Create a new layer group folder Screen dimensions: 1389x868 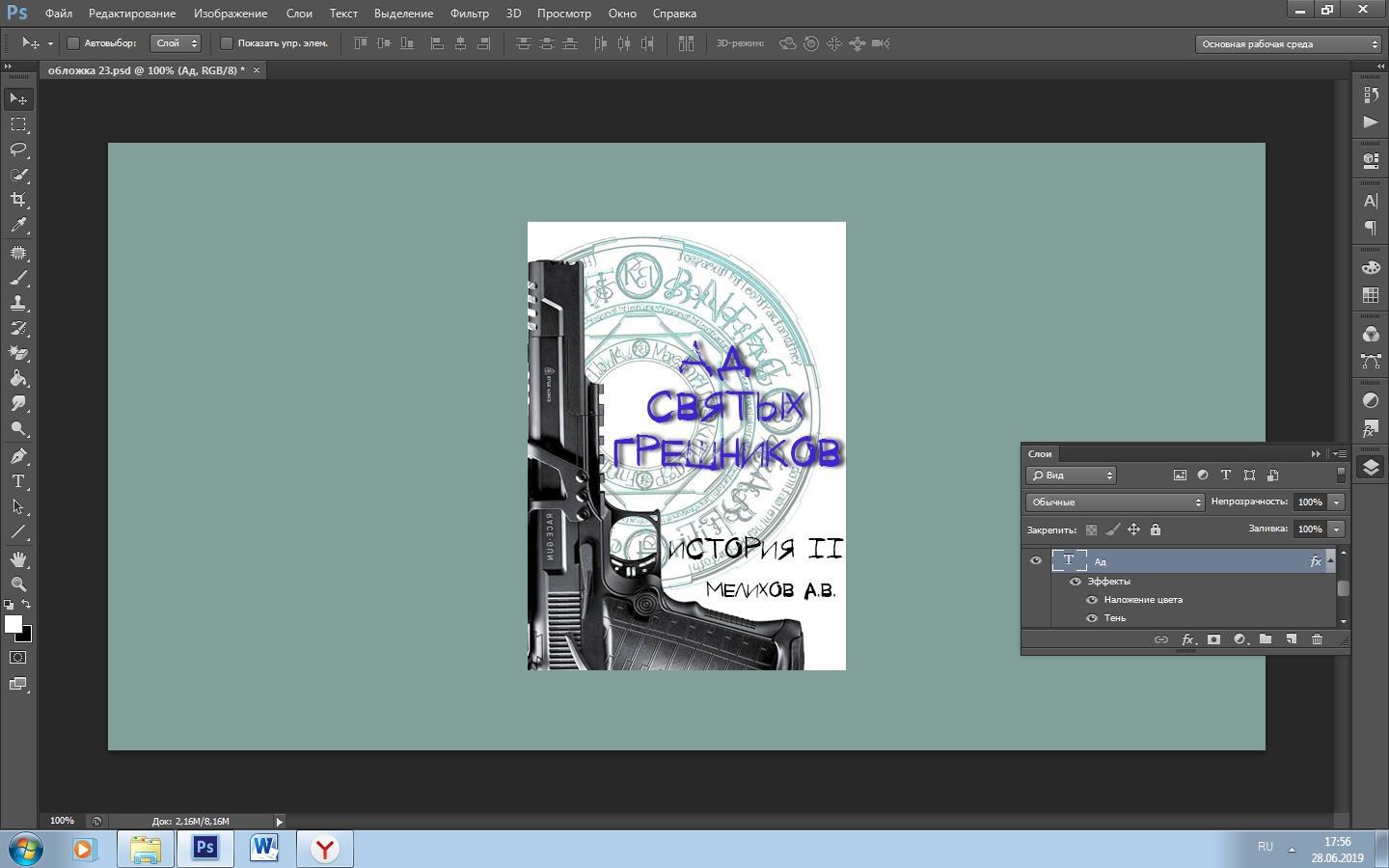coord(1266,639)
